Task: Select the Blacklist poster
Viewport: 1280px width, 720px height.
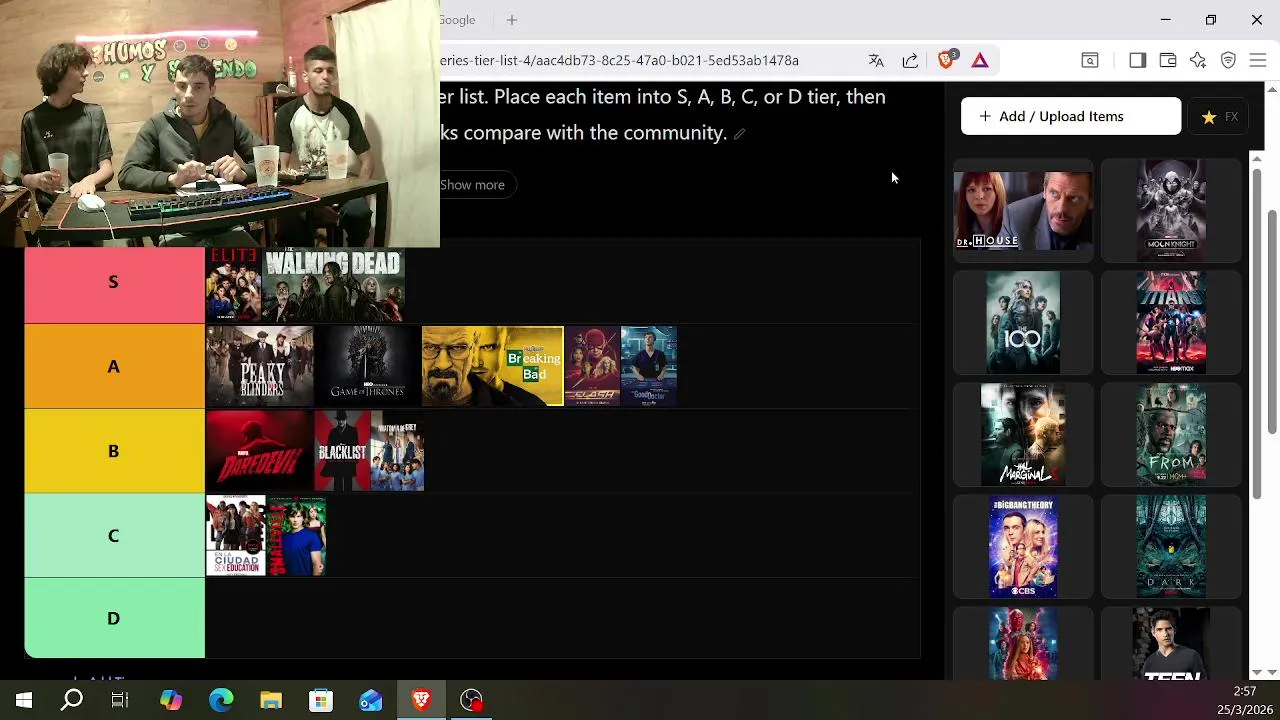Action: point(342,451)
